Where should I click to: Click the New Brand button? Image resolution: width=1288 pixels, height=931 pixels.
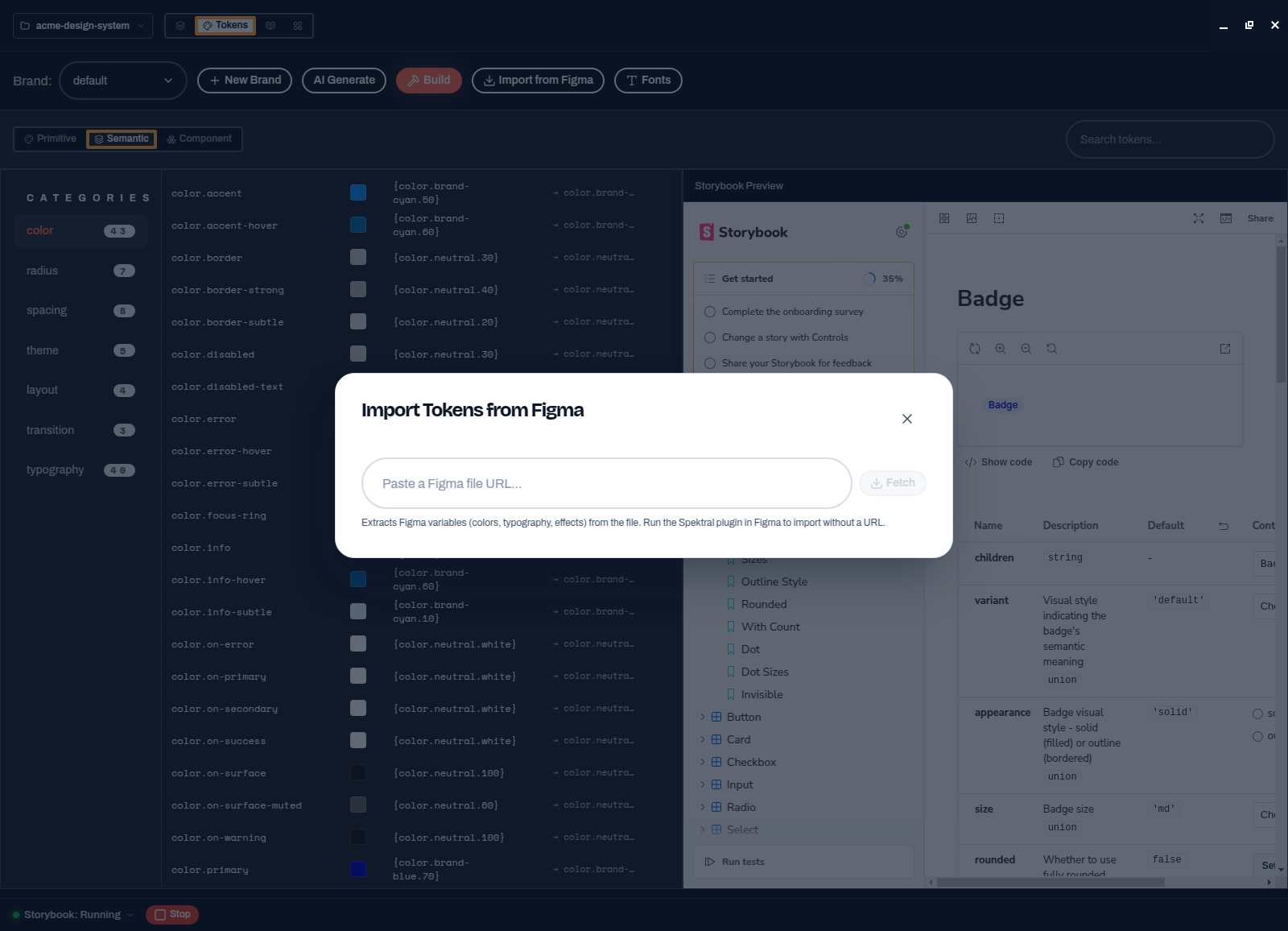pos(245,81)
